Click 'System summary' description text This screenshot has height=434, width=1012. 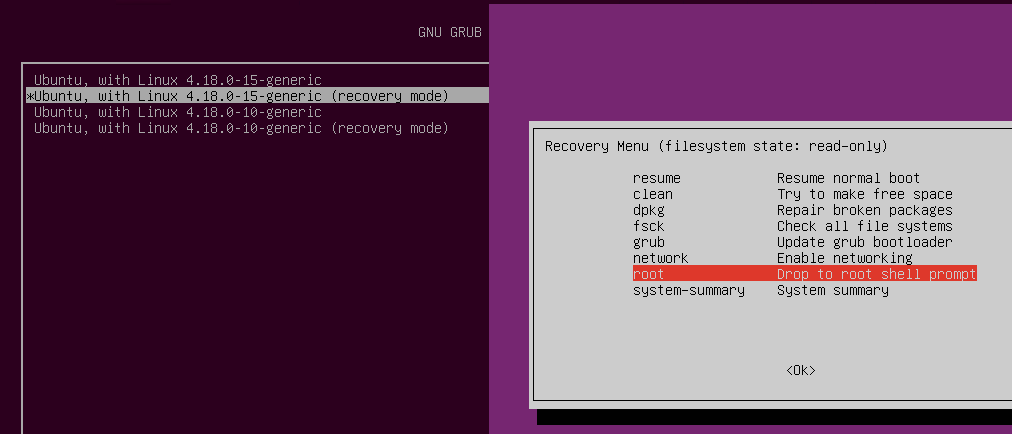tap(833, 290)
